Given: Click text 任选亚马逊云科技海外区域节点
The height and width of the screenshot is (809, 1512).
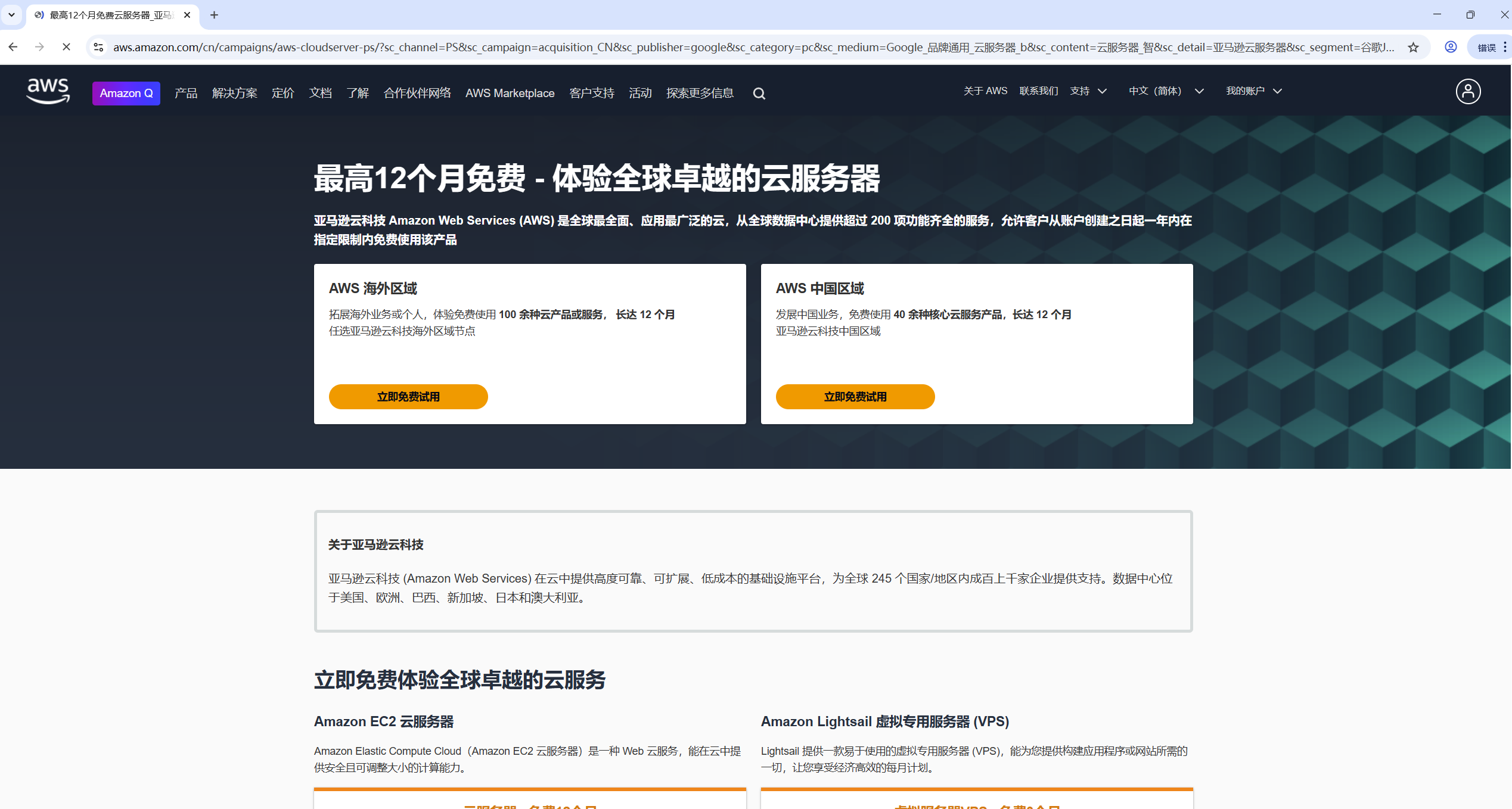Looking at the screenshot, I should click(x=402, y=331).
